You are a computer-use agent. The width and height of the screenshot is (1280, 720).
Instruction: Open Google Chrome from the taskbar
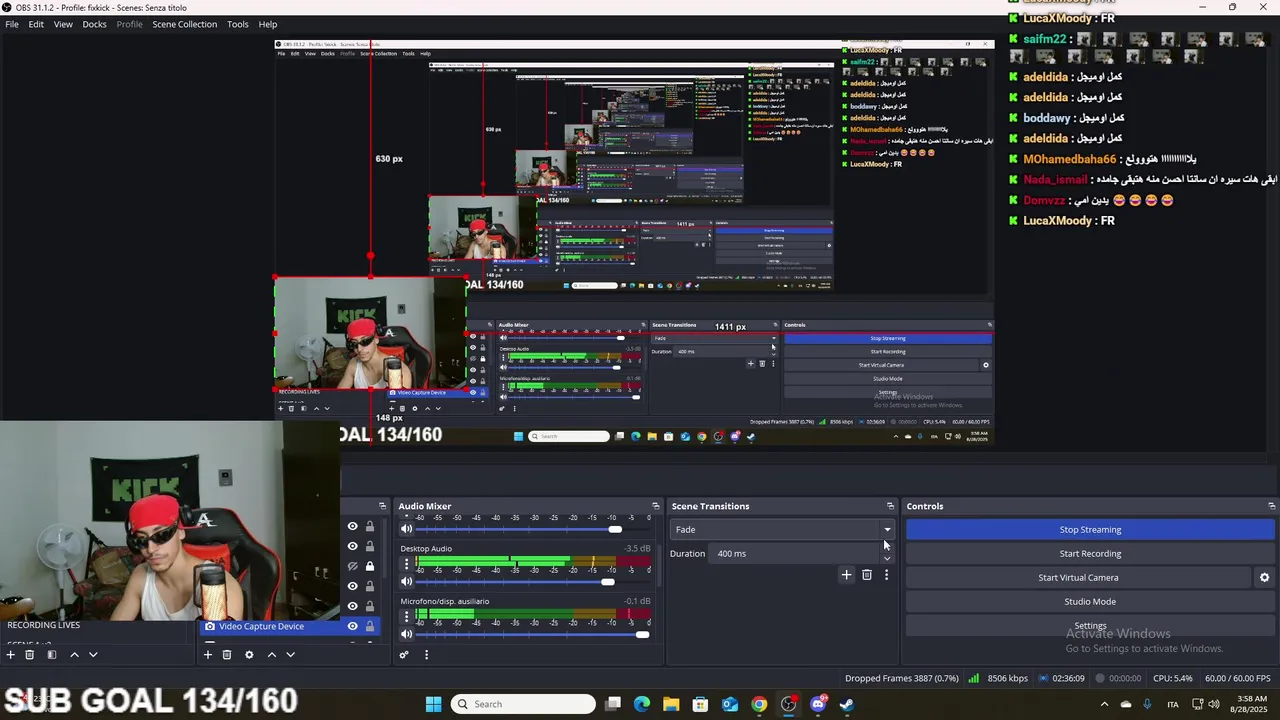click(x=759, y=704)
